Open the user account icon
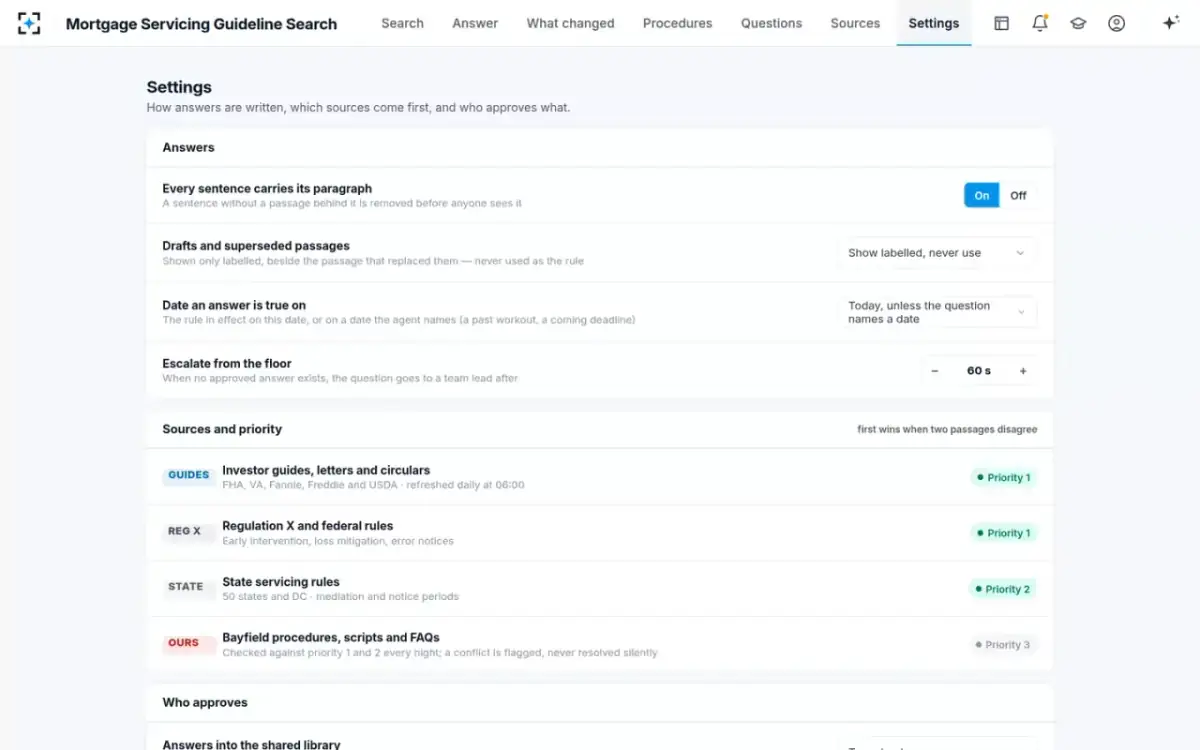This screenshot has height=750, width=1200. pyautogui.click(x=1117, y=23)
